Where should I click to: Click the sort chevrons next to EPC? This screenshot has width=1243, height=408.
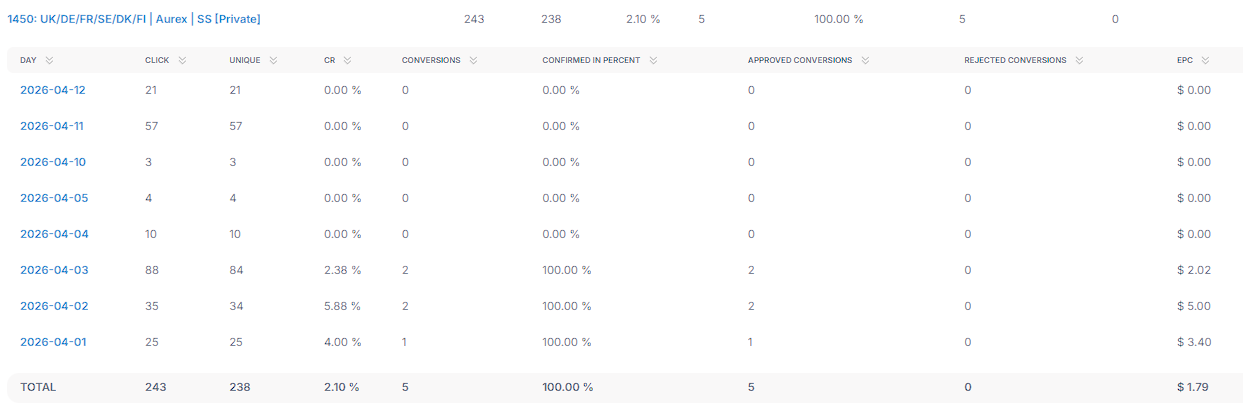[1205, 61]
